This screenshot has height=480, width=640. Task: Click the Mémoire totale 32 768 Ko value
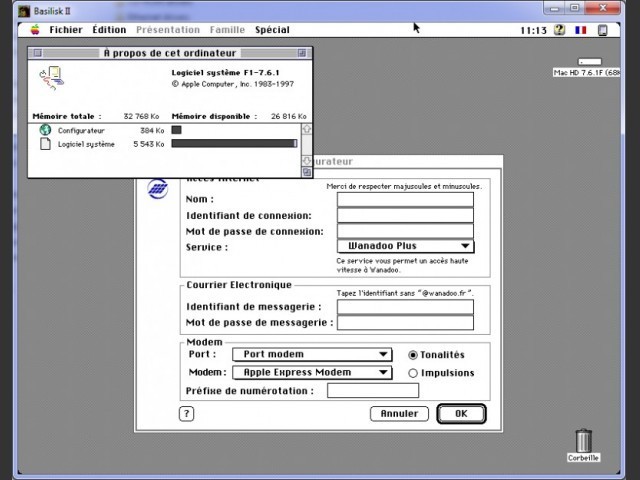[x=141, y=116]
